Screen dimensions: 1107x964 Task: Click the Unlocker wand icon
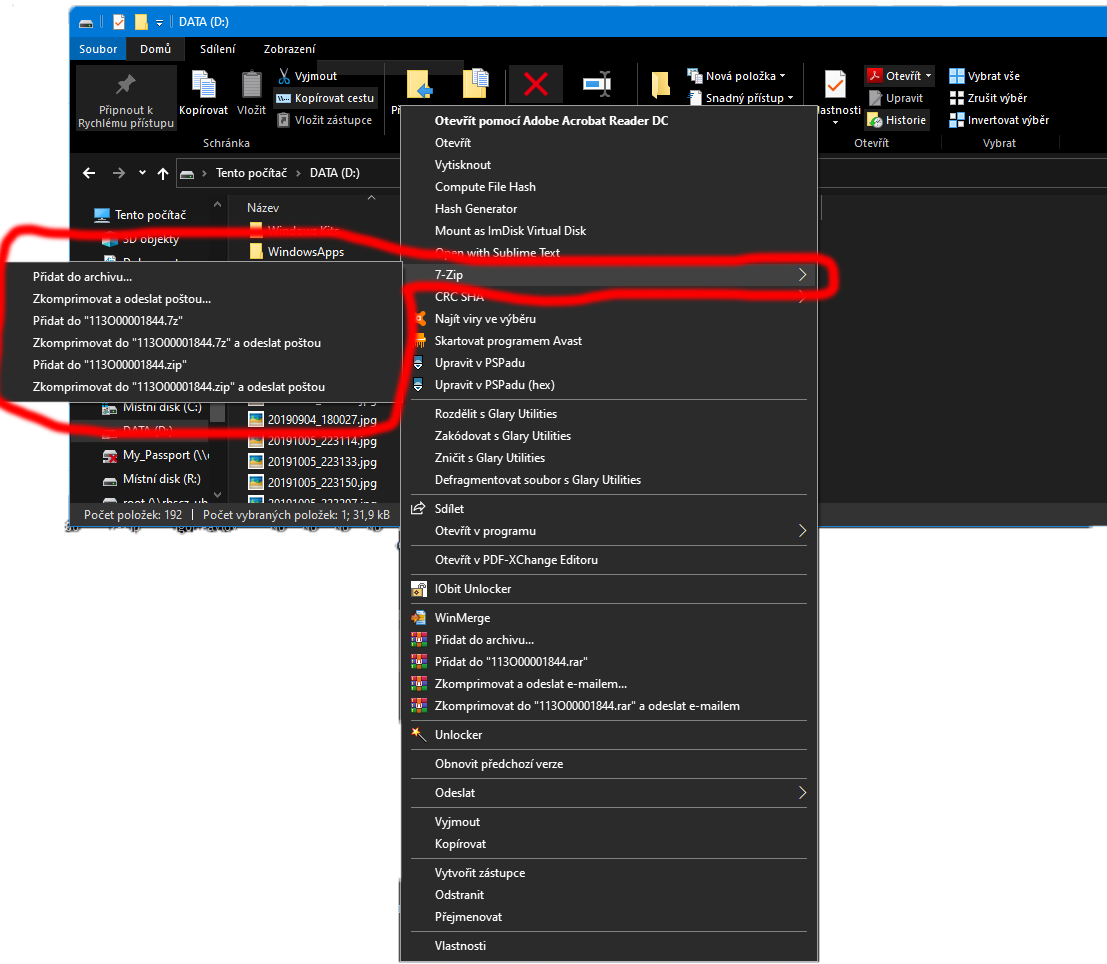pyautogui.click(x=419, y=735)
